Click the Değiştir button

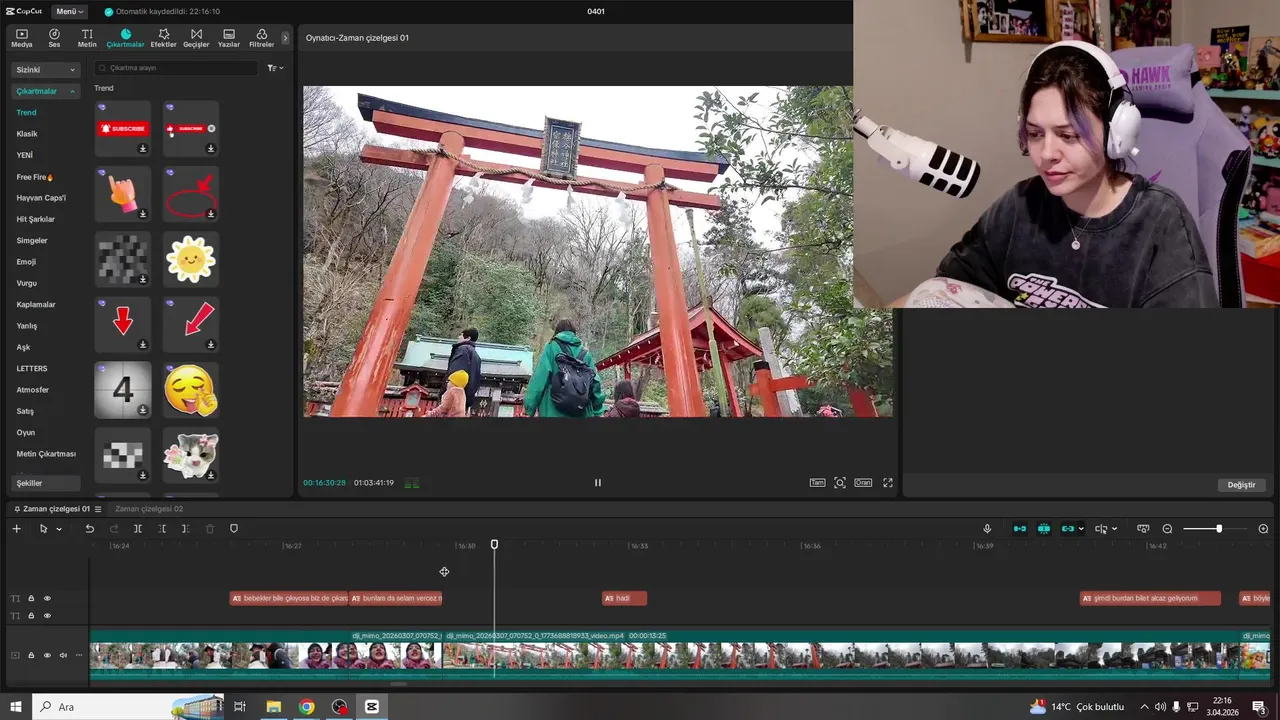(x=1241, y=485)
